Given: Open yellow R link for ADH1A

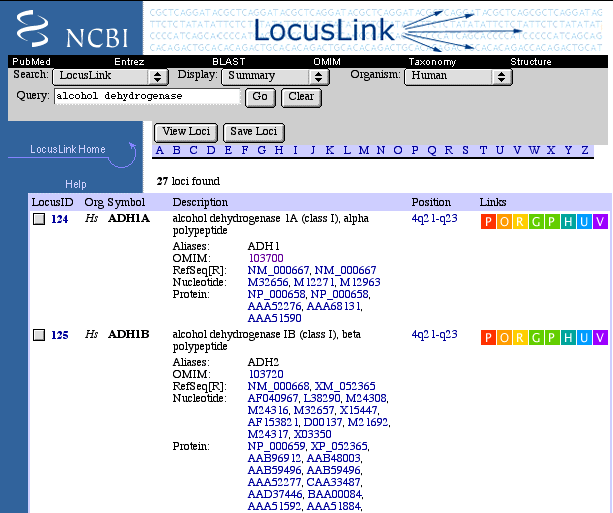Looking at the screenshot, I should point(520,222).
